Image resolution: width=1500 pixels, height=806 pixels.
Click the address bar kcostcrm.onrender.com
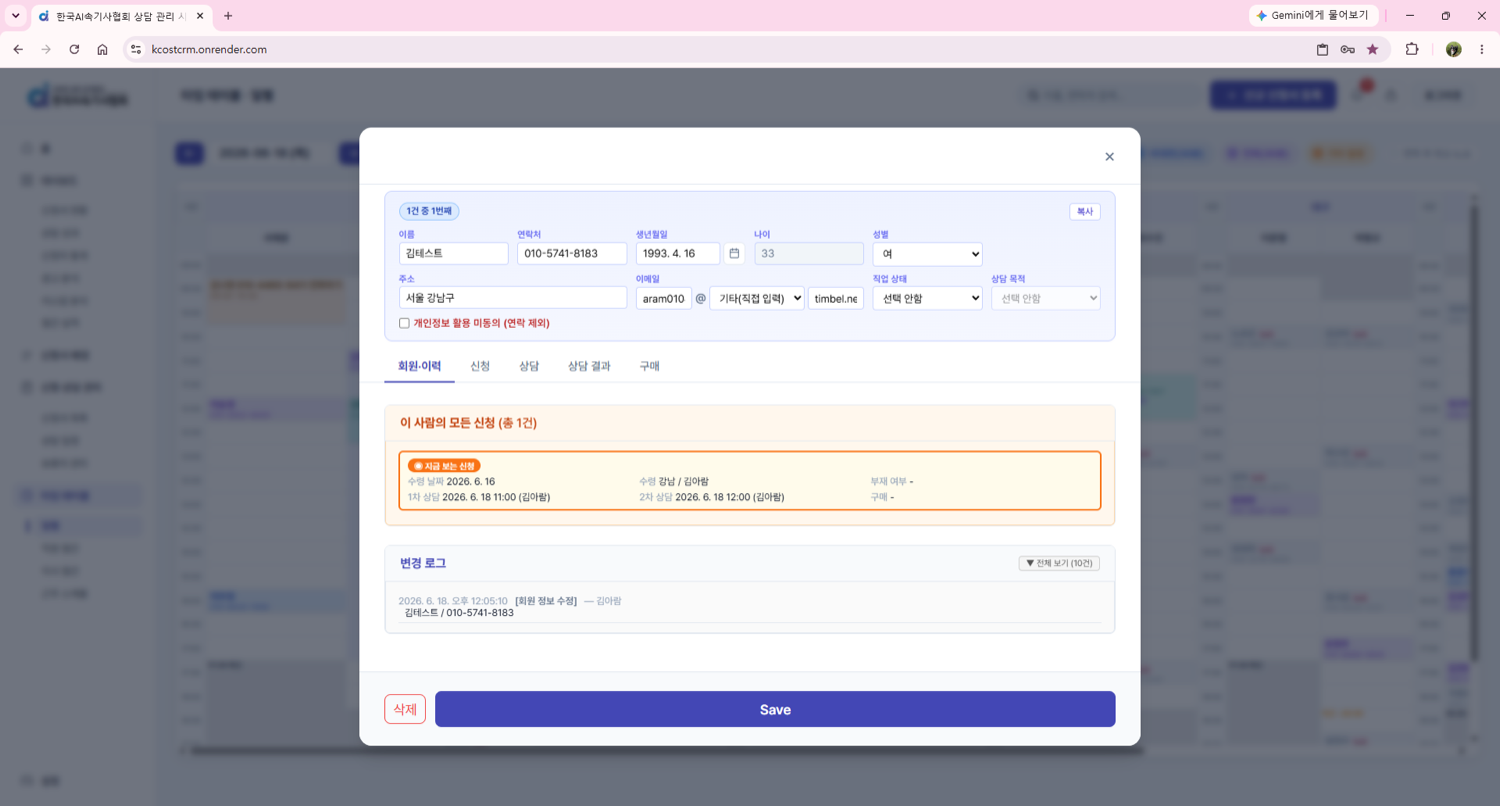coord(209,49)
